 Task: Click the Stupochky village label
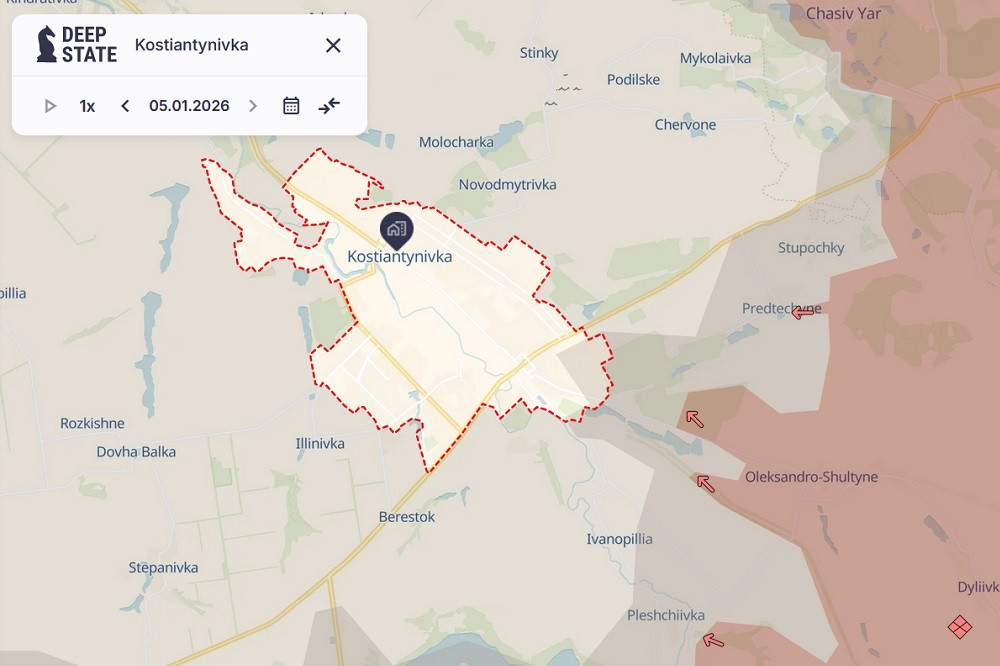click(x=811, y=248)
